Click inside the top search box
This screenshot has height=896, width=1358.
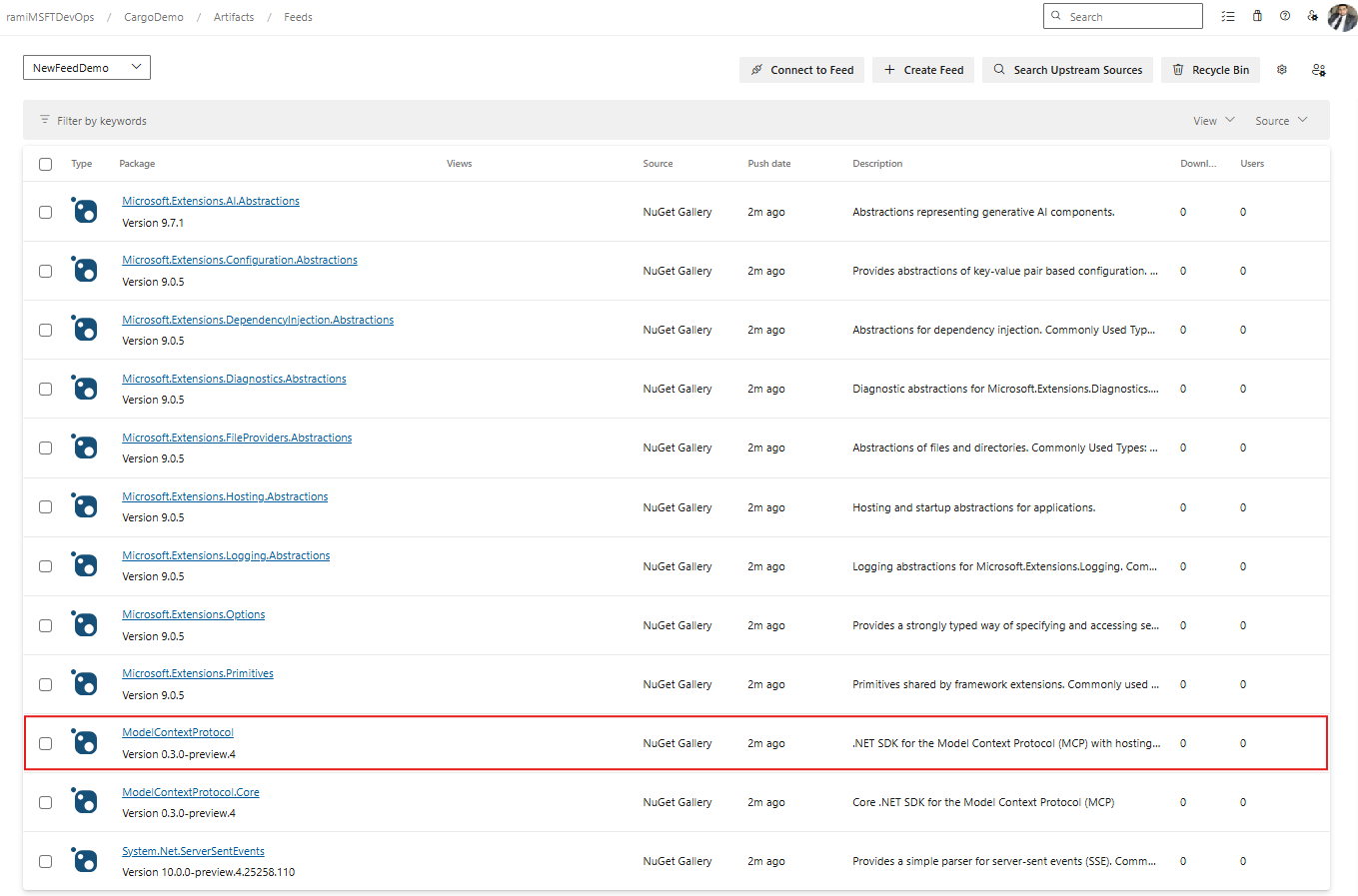[x=1121, y=16]
